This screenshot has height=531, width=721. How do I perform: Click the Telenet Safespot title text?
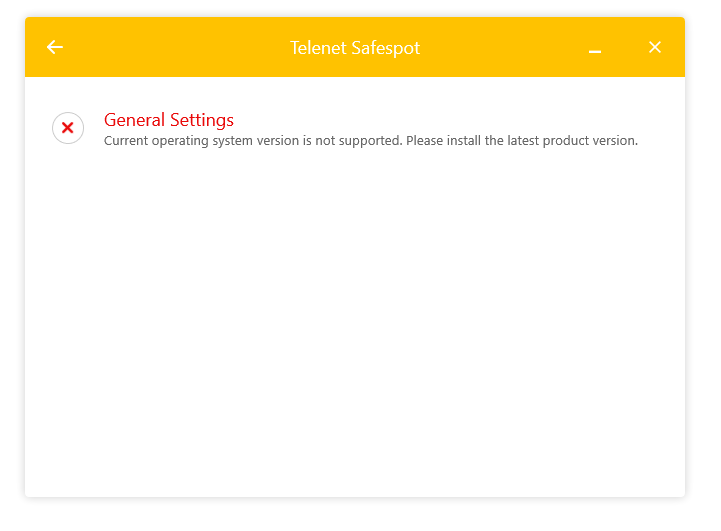[x=355, y=48]
